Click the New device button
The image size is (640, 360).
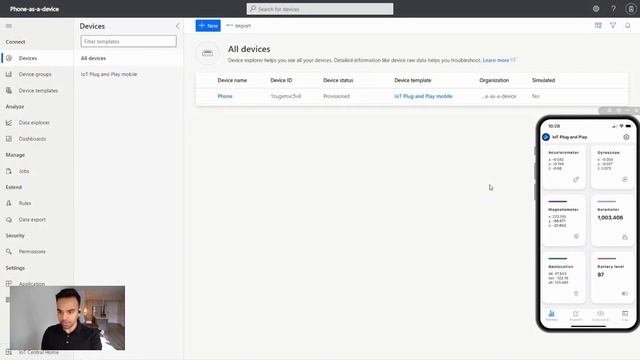[208, 26]
